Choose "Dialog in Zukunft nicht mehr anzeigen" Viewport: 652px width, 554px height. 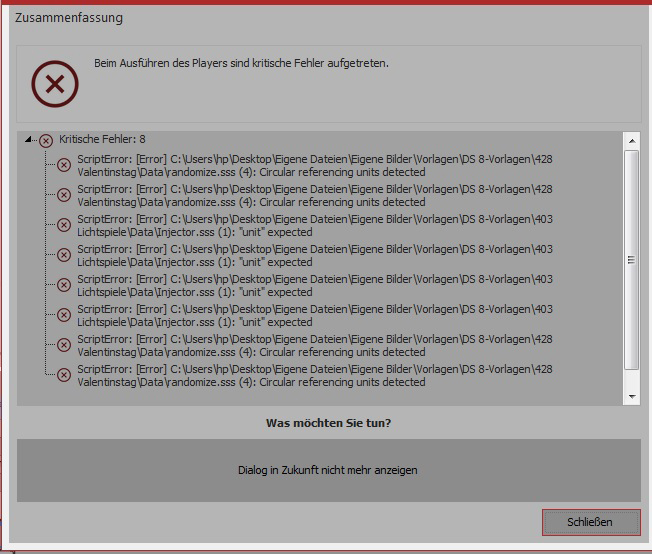click(x=328, y=470)
